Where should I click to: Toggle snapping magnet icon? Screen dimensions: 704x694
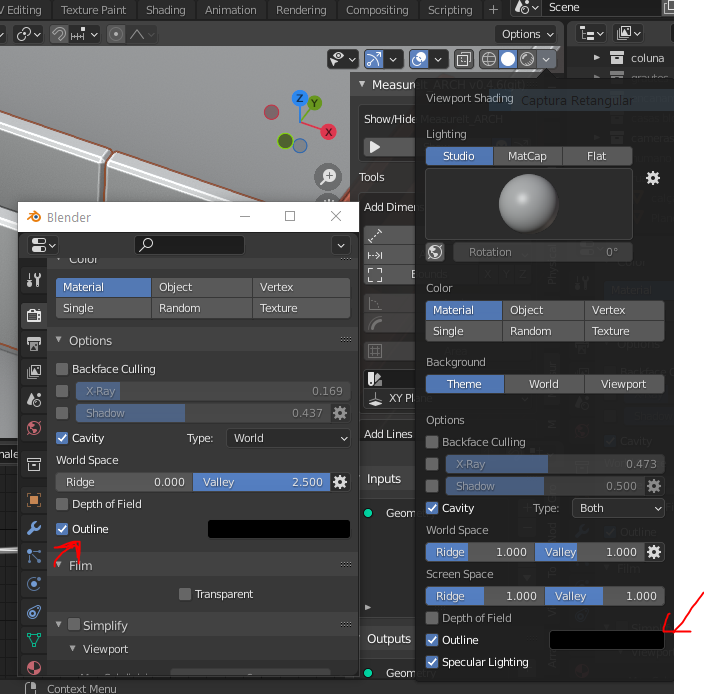59,34
